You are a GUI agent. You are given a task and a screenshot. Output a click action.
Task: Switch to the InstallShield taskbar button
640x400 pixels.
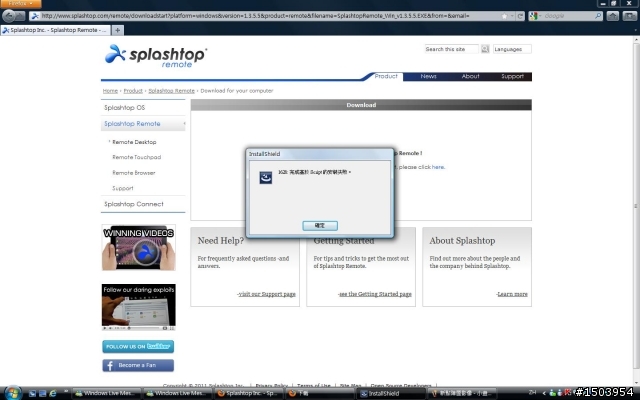[x=390, y=393]
